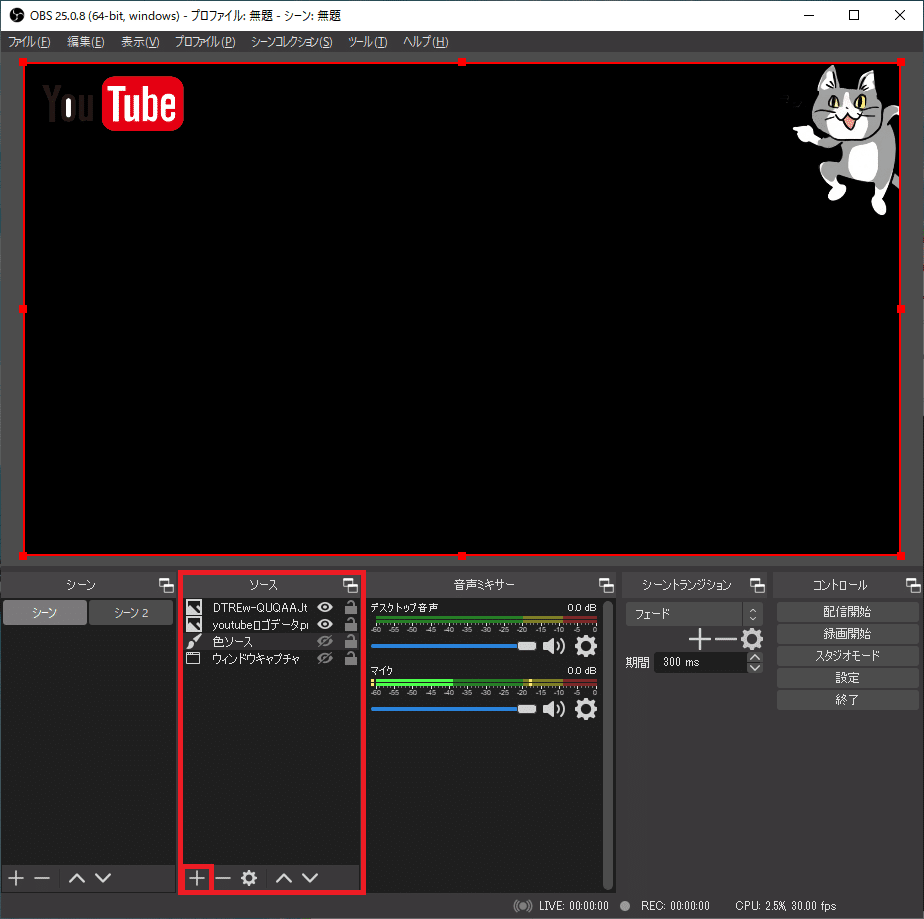Show the ウィンドウキャプチャ source
This screenshot has height=919, width=924.
click(x=325, y=659)
